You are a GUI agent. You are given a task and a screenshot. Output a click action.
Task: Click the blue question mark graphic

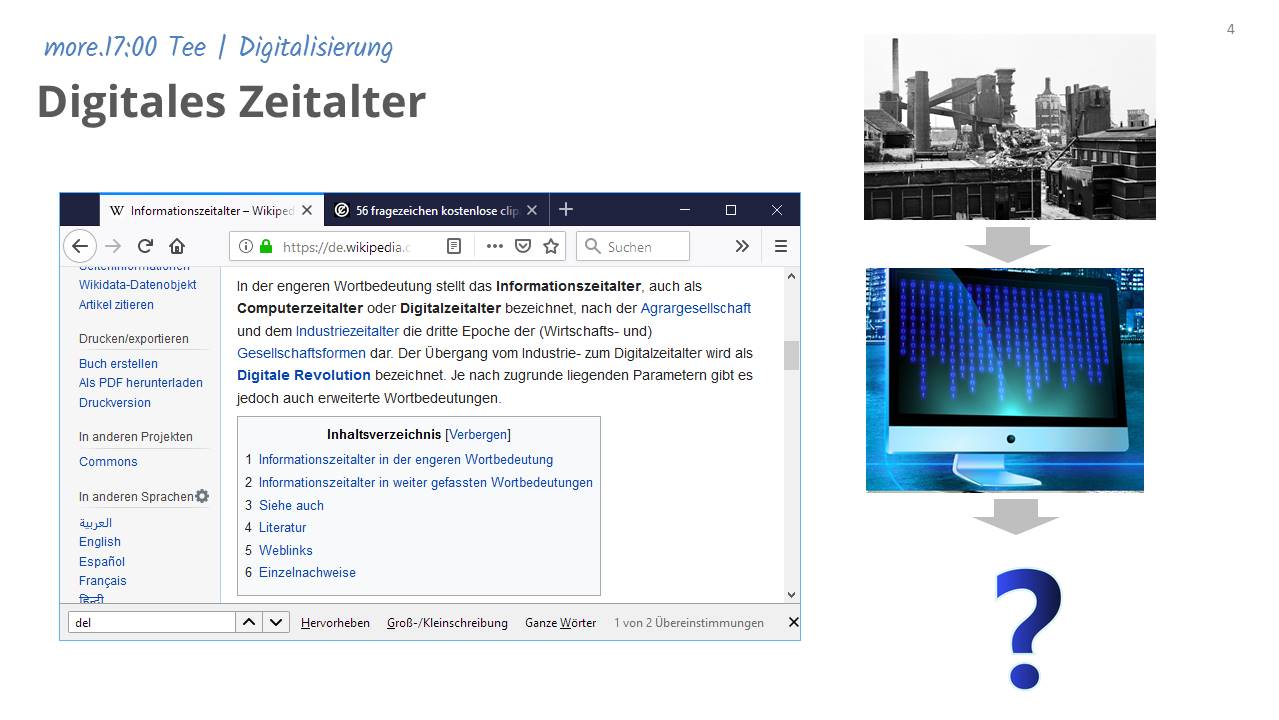pyautogui.click(x=1027, y=628)
